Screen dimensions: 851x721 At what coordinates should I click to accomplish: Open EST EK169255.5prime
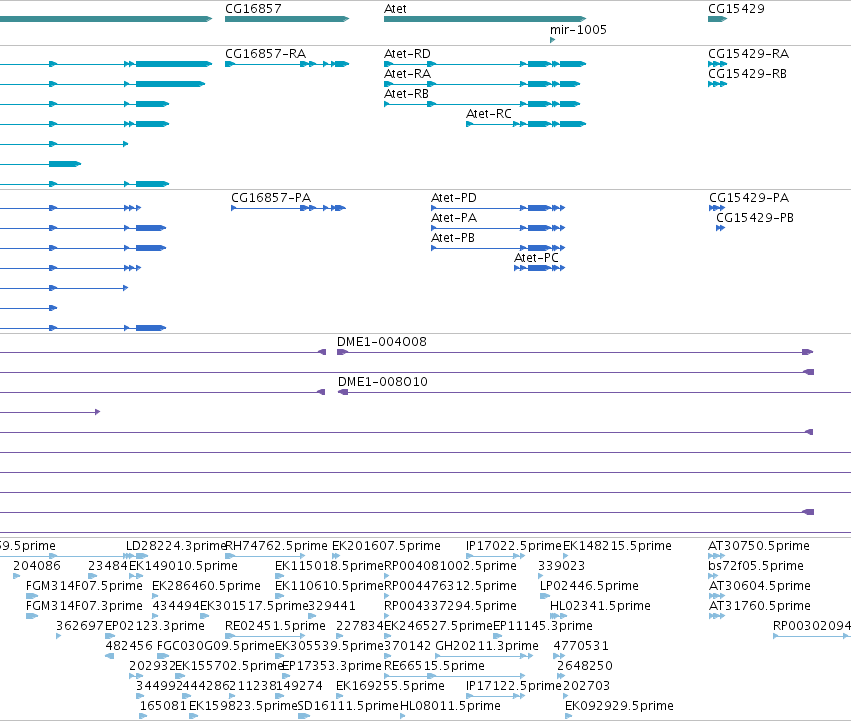390,686
